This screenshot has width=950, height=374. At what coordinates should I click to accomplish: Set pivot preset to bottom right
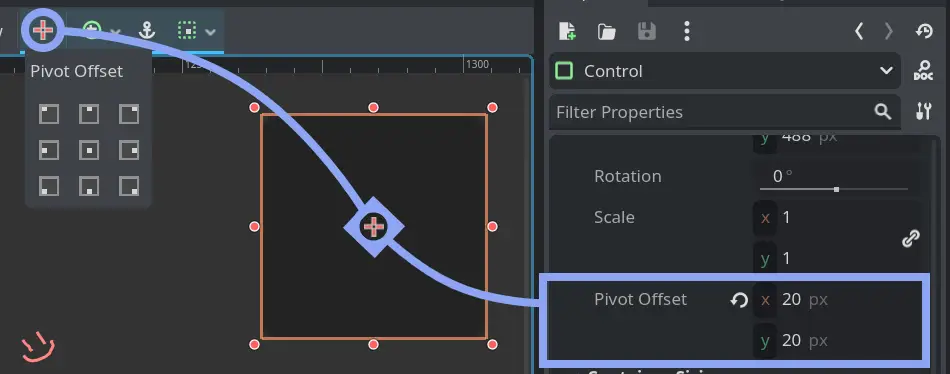point(129,185)
